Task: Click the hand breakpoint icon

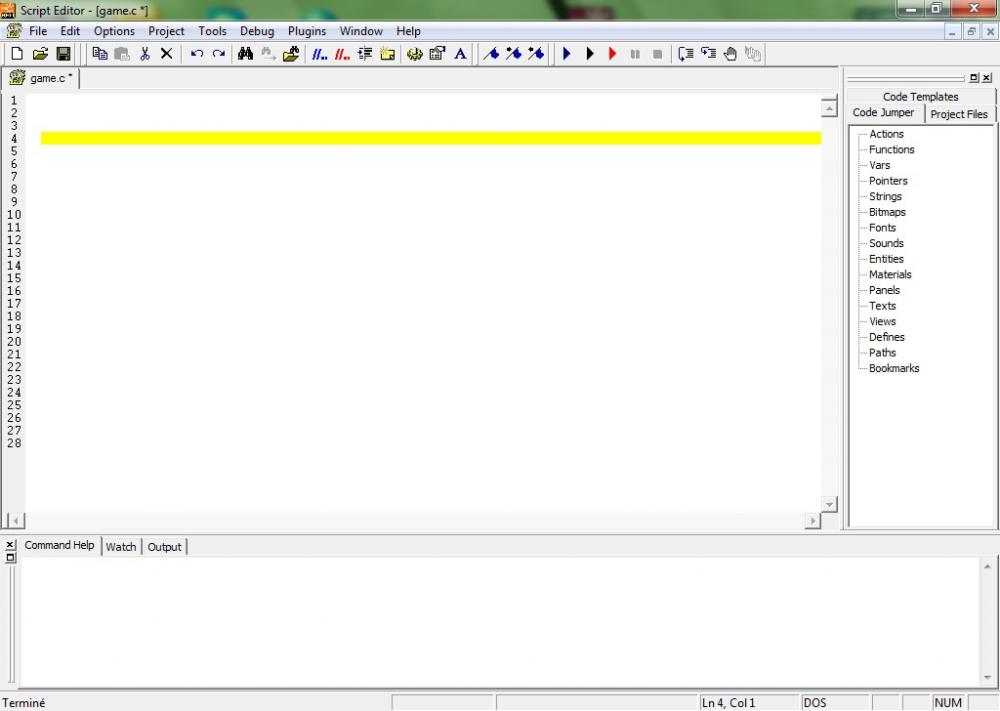Action: (x=730, y=54)
